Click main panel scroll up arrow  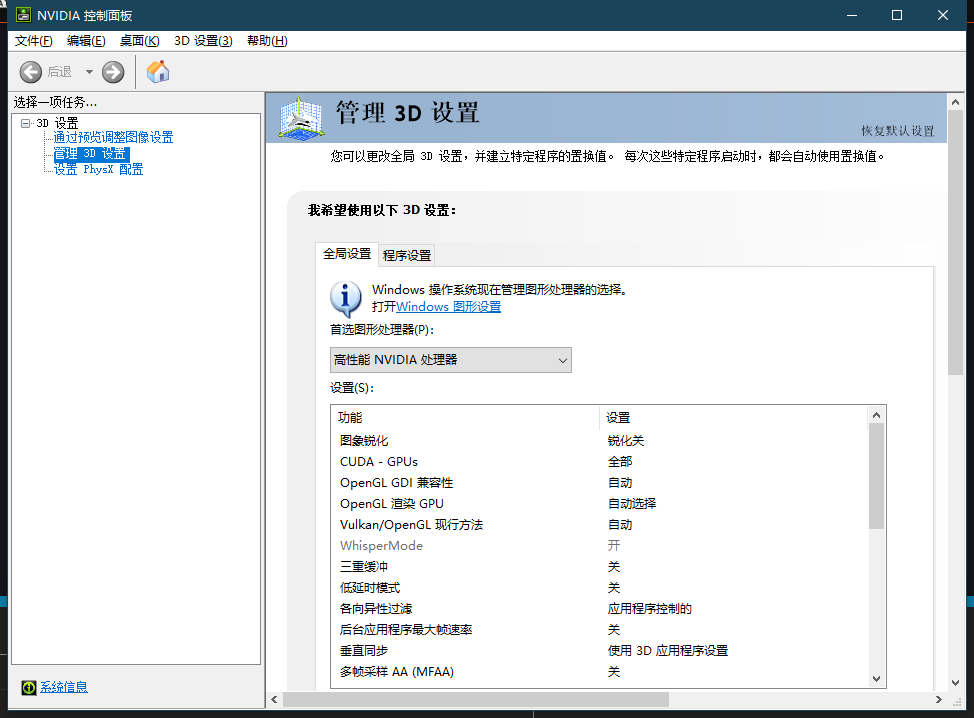click(x=955, y=102)
